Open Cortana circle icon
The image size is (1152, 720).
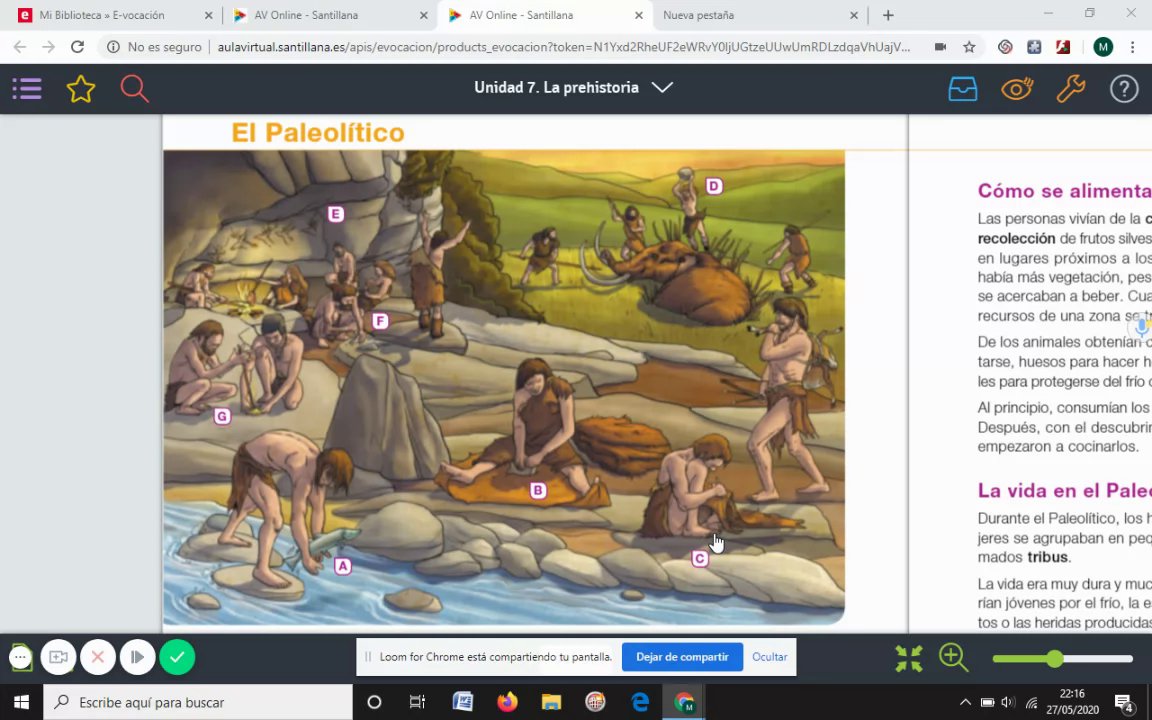coord(374,702)
